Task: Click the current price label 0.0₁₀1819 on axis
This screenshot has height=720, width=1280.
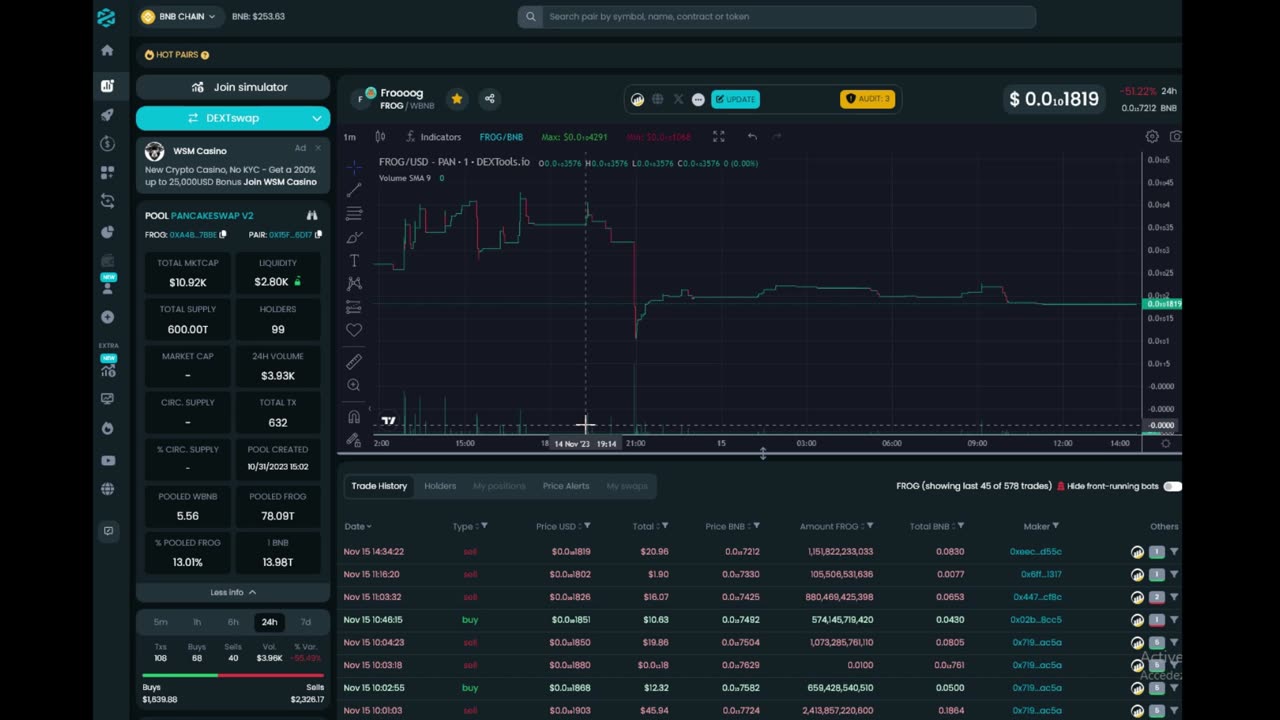Action: 1163,304
